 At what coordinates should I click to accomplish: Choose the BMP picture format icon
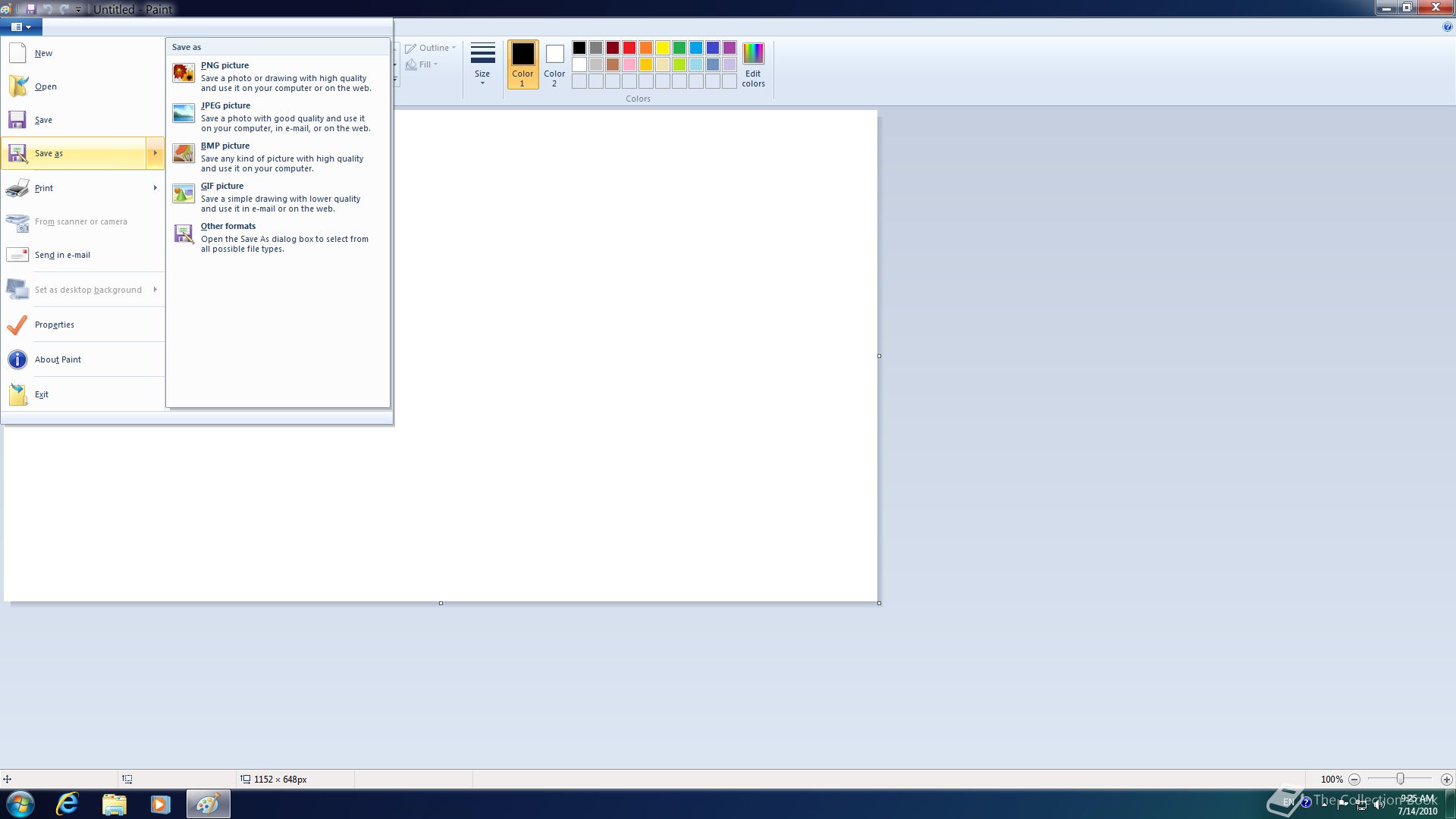tap(184, 154)
